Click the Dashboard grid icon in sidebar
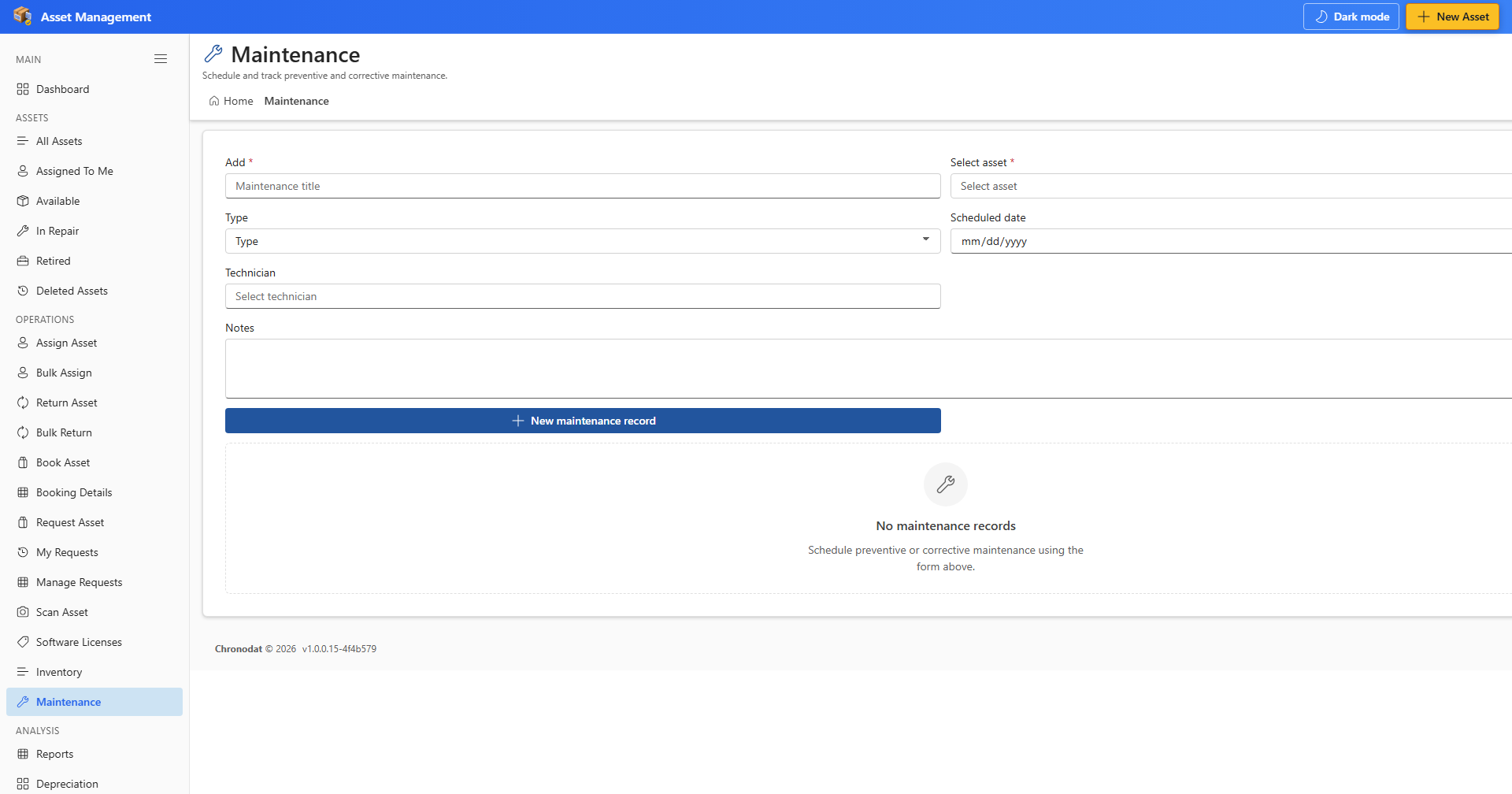The image size is (1512, 794). [x=23, y=89]
